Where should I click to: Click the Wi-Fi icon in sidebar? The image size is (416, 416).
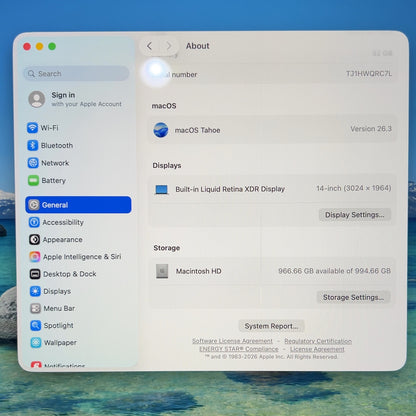pyautogui.click(x=32, y=128)
